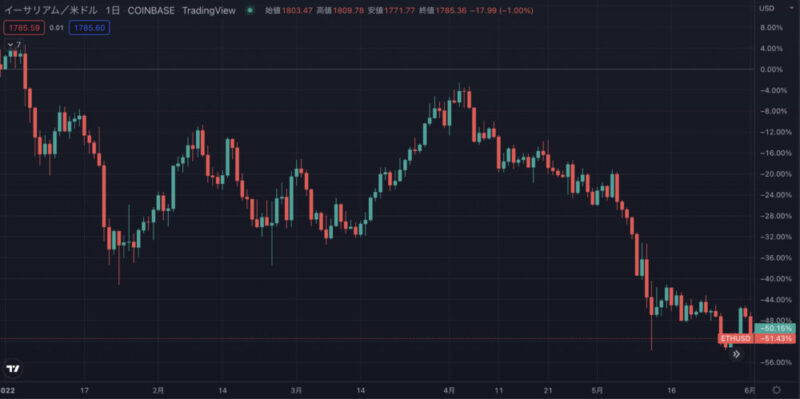800x399 pixels.
Task: Expand the indicator legend chevron labeled 7
Action: coord(14,45)
